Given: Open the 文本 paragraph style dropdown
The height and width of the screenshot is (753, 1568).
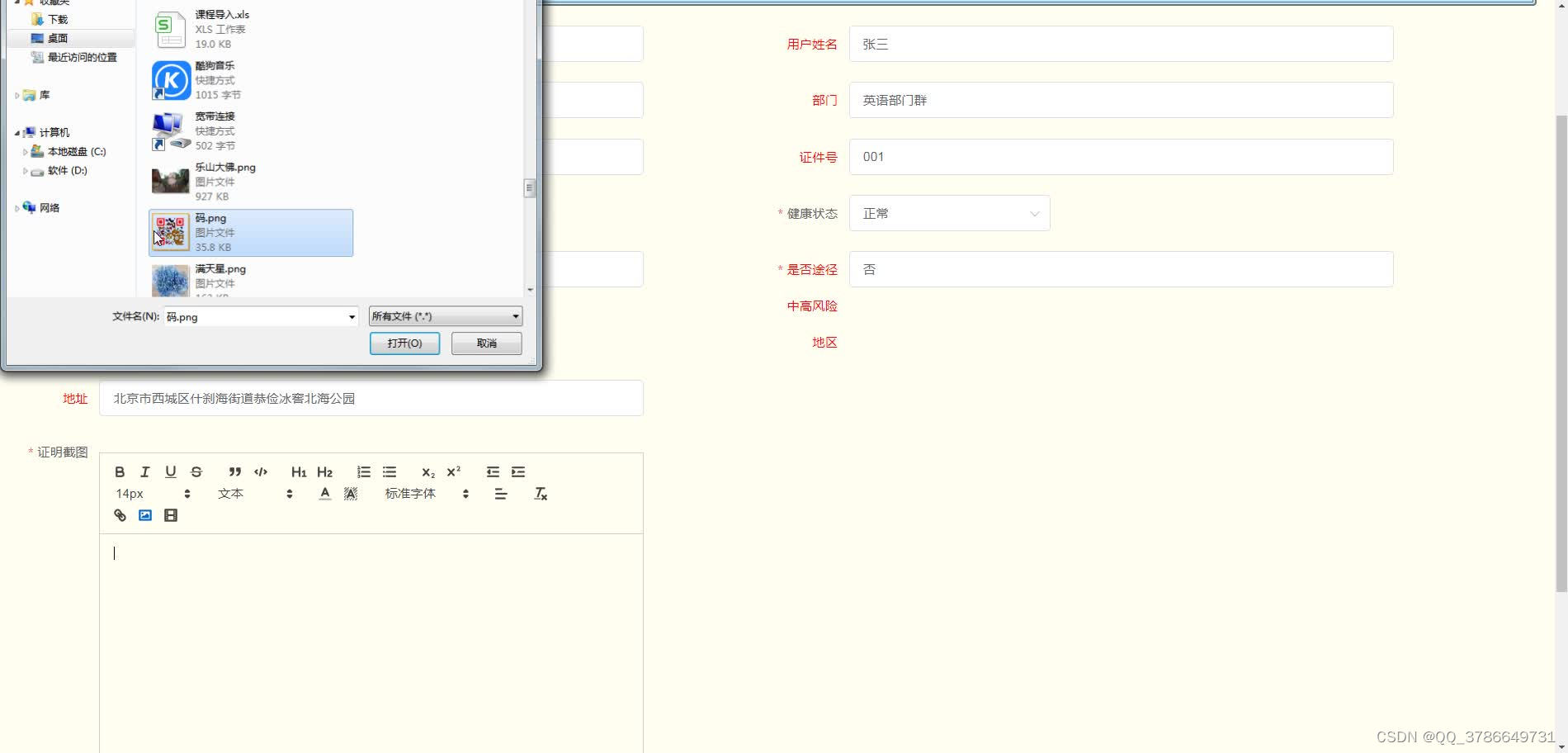Looking at the screenshot, I should click(255, 494).
